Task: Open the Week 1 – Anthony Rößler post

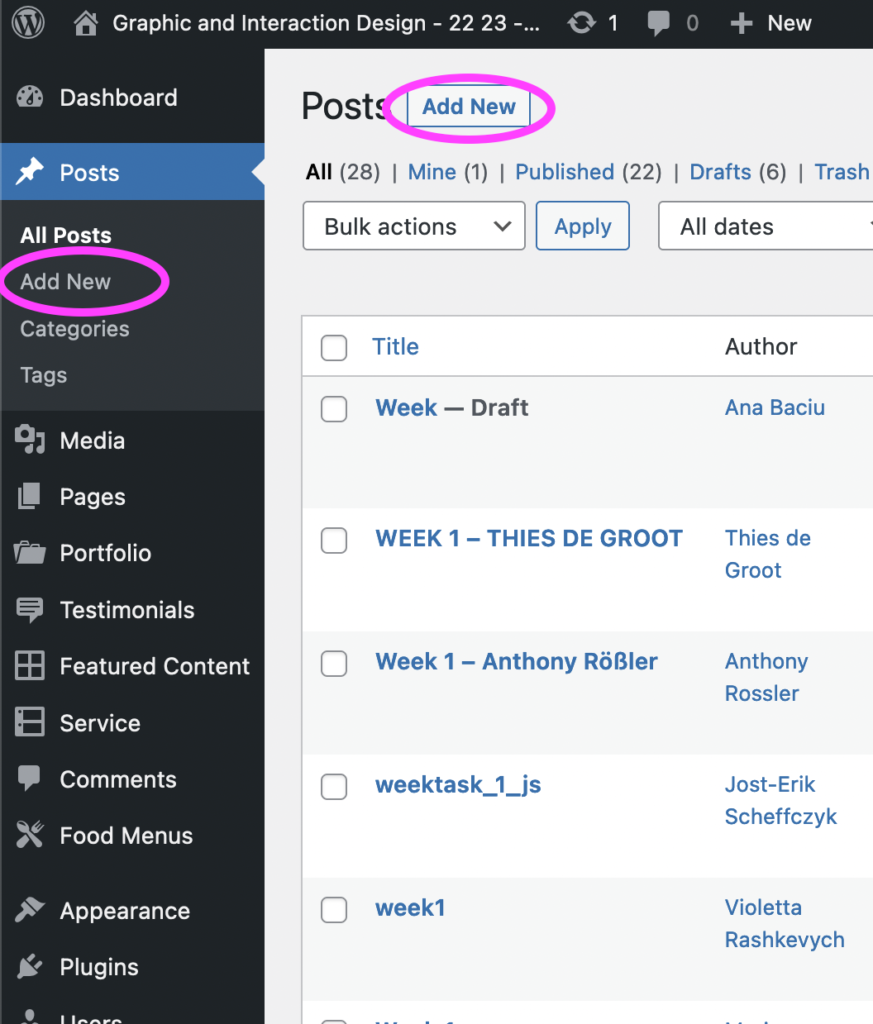Action: (x=516, y=662)
